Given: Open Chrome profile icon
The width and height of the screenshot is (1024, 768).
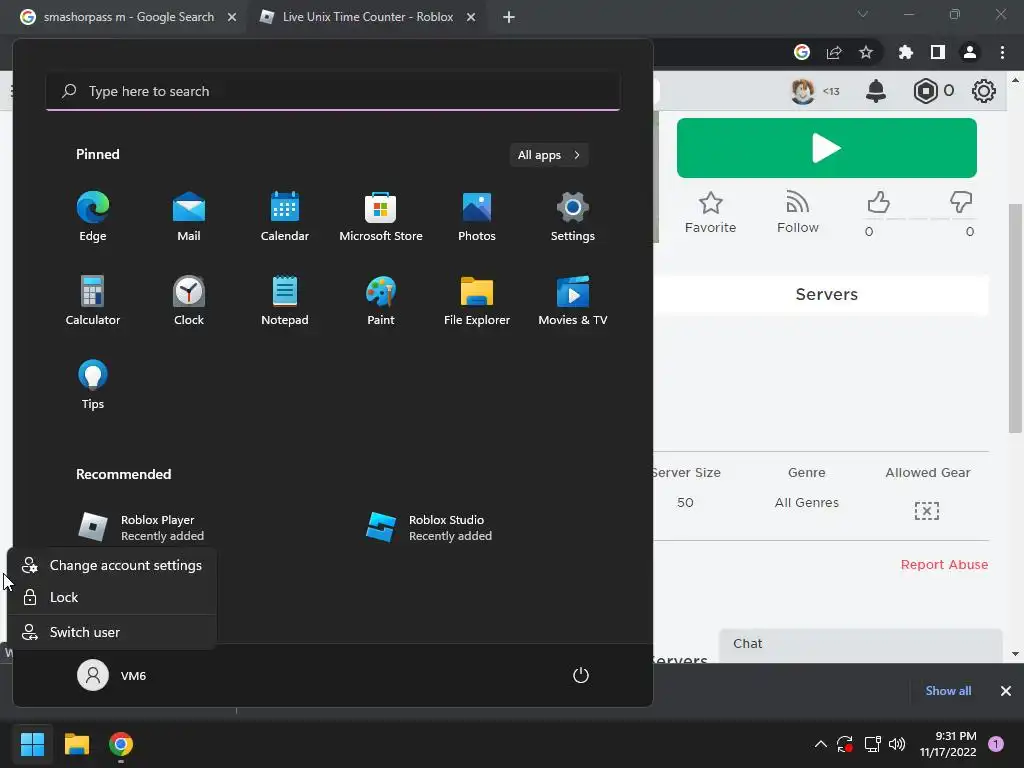Looking at the screenshot, I should click(x=970, y=52).
